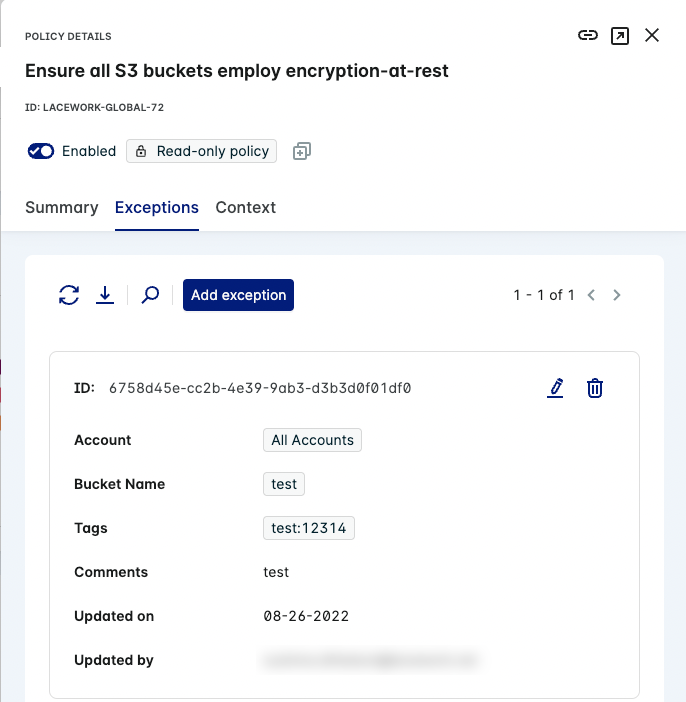The image size is (686, 702).
Task: Select the Exceptions tab
Action: click(157, 208)
